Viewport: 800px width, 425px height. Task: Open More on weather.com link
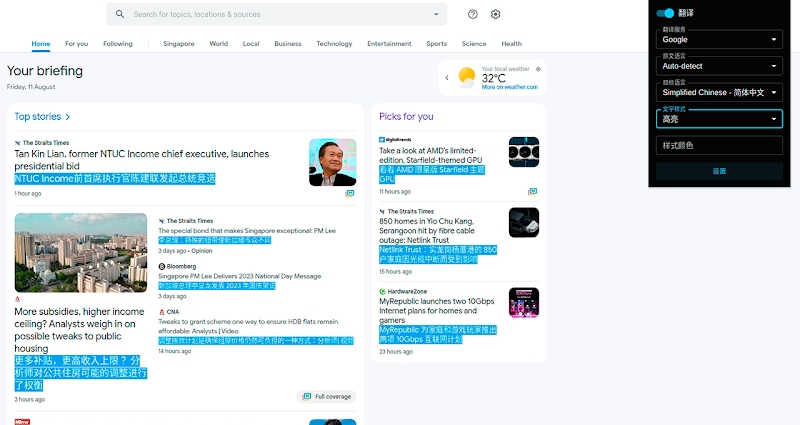510,87
